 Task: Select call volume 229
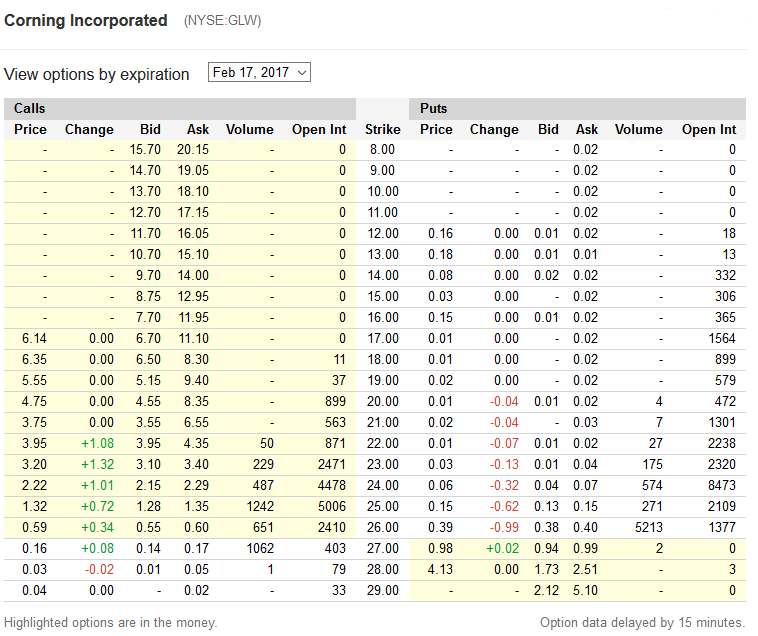263,465
